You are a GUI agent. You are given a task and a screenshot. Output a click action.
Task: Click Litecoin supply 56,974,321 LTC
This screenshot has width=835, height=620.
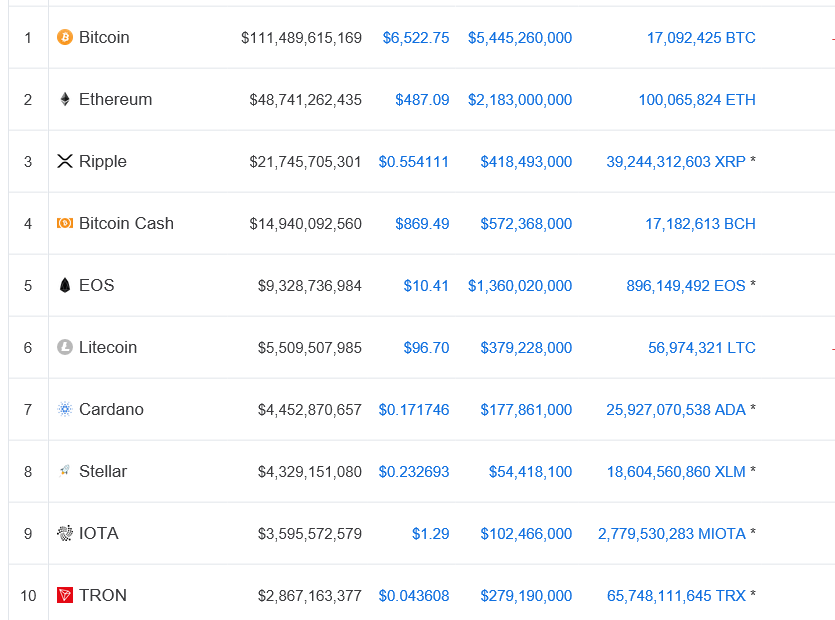[x=701, y=348]
